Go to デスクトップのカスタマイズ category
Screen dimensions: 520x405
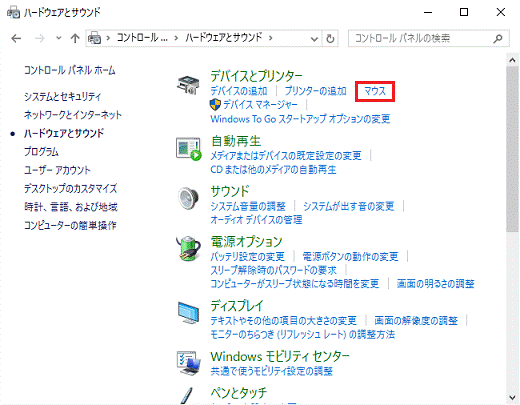tap(70, 188)
